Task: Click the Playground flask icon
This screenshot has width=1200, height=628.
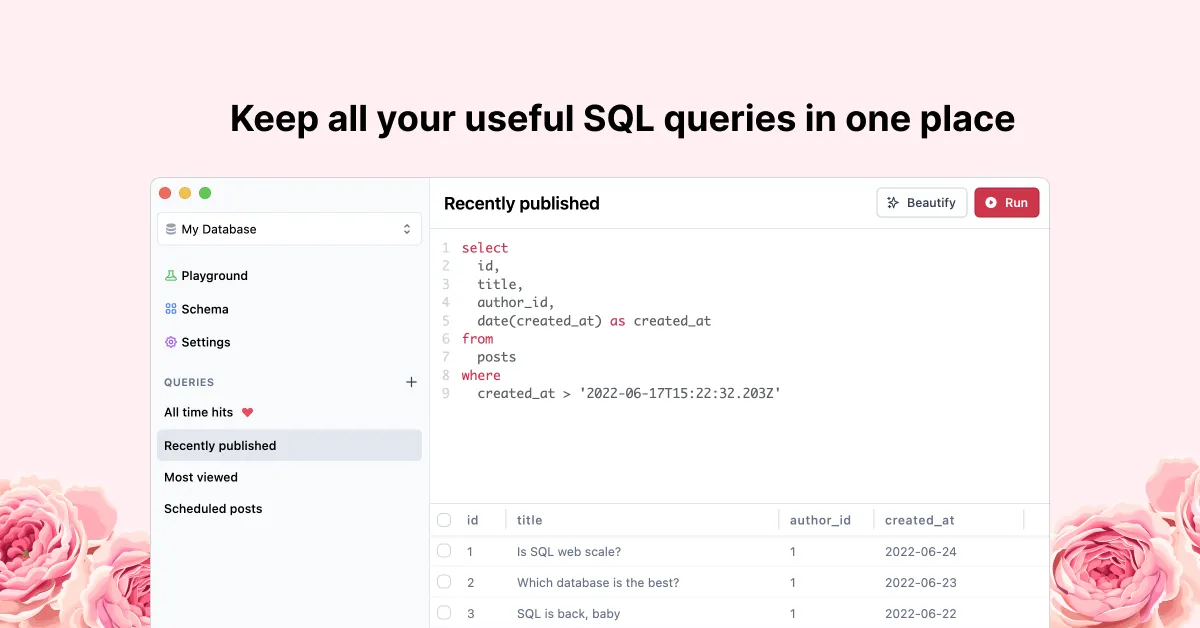Action: [x=171, y=276]
